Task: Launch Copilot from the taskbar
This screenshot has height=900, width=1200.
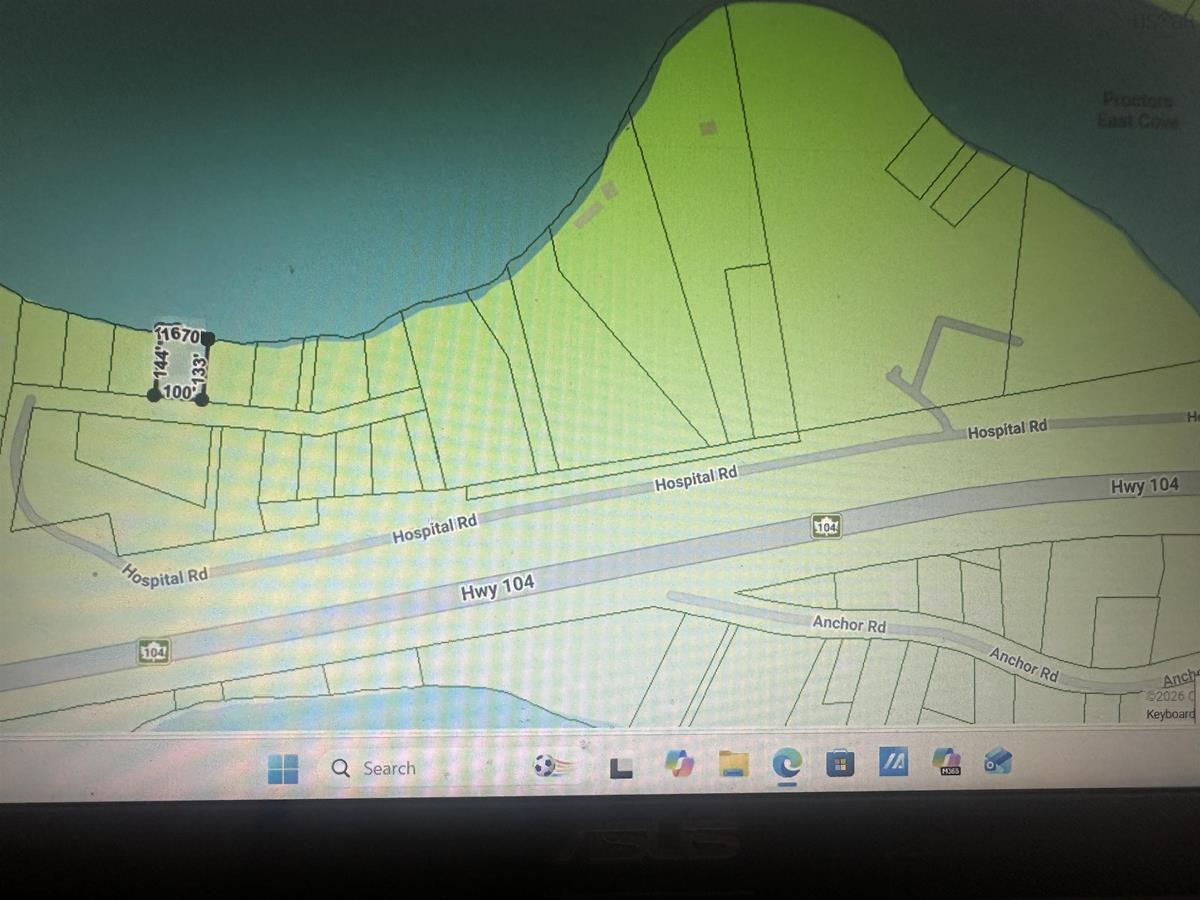Action: pyautogui.click(x=679, y=764)
